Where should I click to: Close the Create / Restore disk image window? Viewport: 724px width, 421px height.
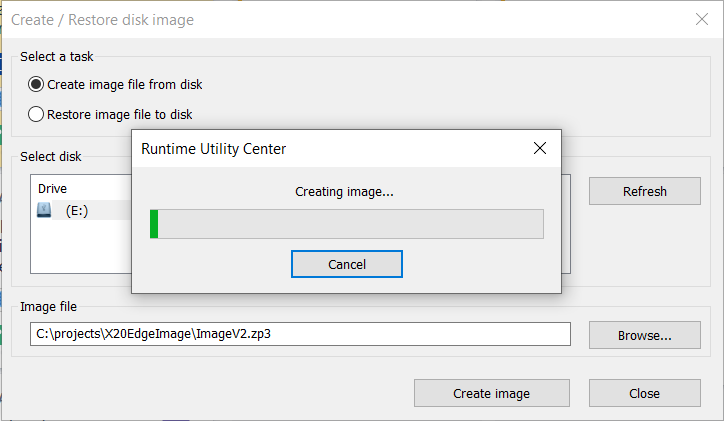click(x=702, y=19)
